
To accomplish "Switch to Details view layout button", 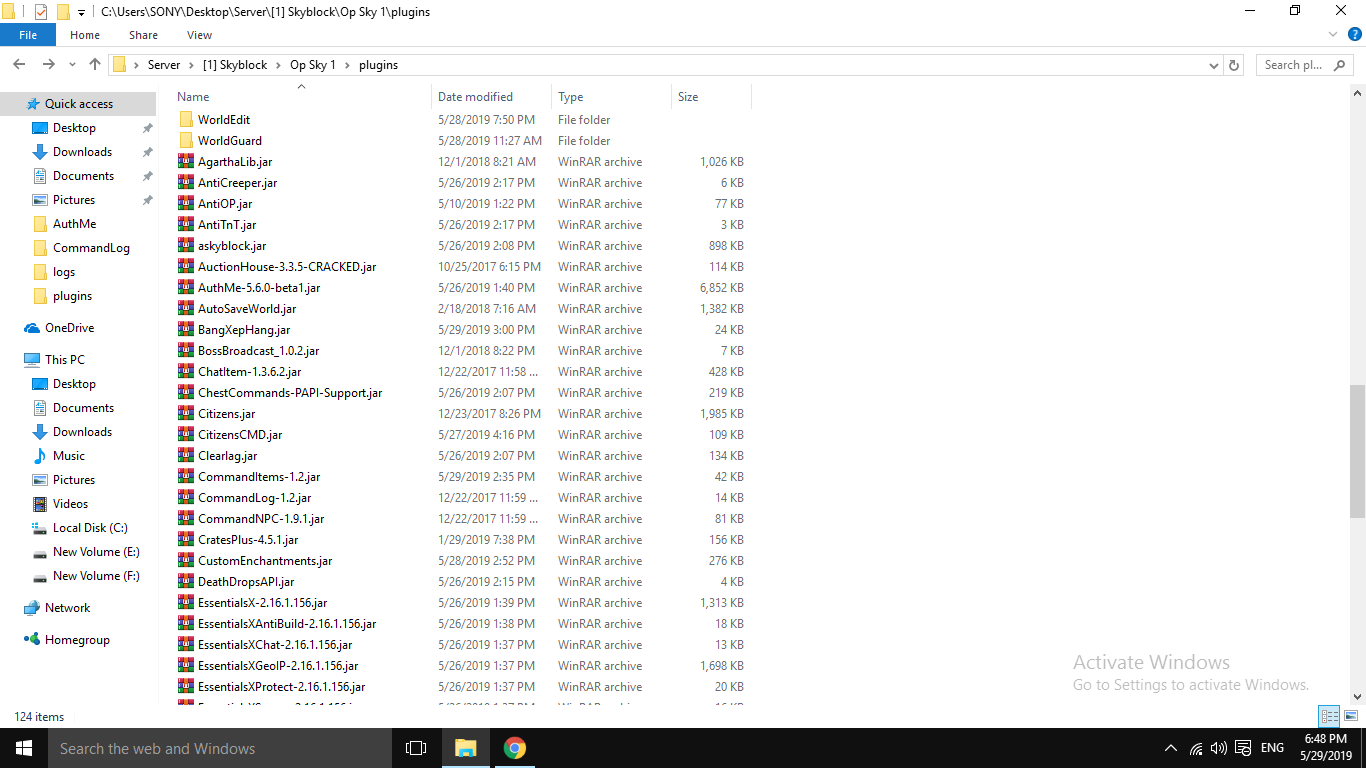I will 1329,716.
